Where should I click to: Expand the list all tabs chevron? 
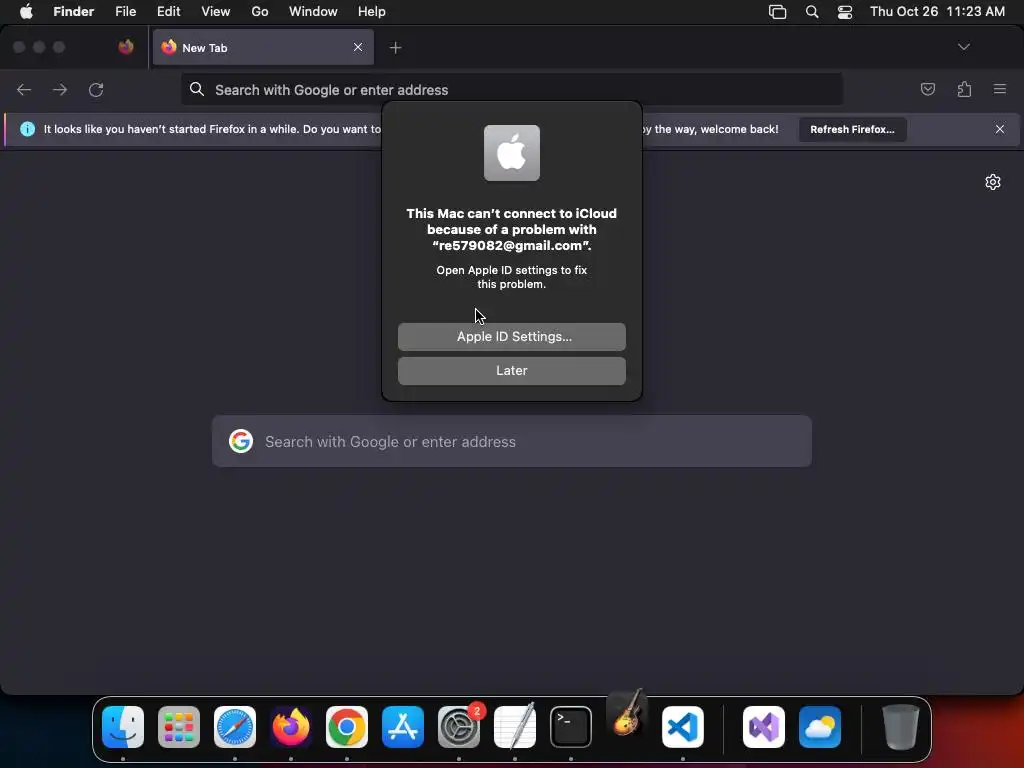pyautogui.click(x=963, y=47)
